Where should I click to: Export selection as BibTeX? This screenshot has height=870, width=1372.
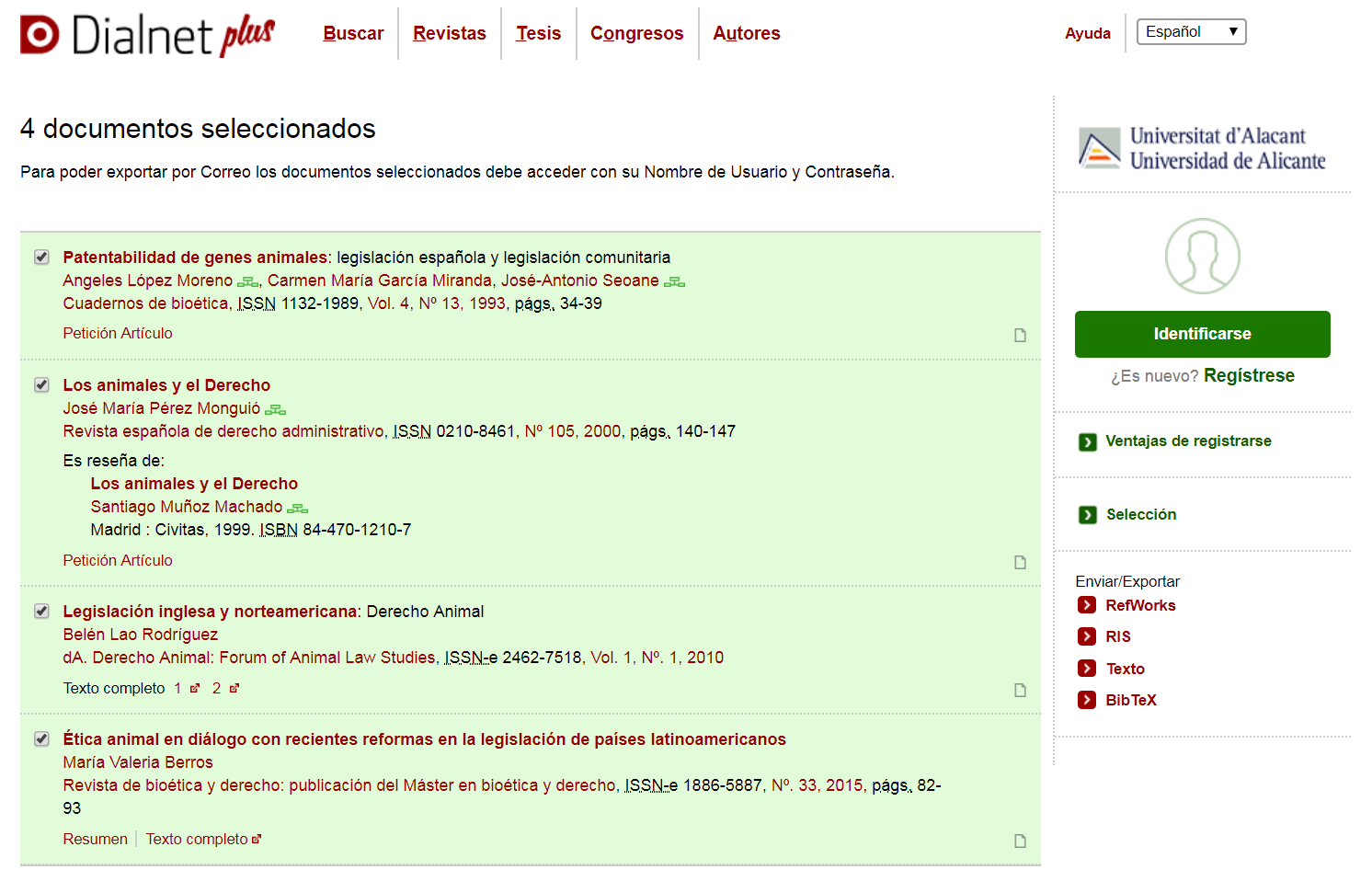point(1130,700)
